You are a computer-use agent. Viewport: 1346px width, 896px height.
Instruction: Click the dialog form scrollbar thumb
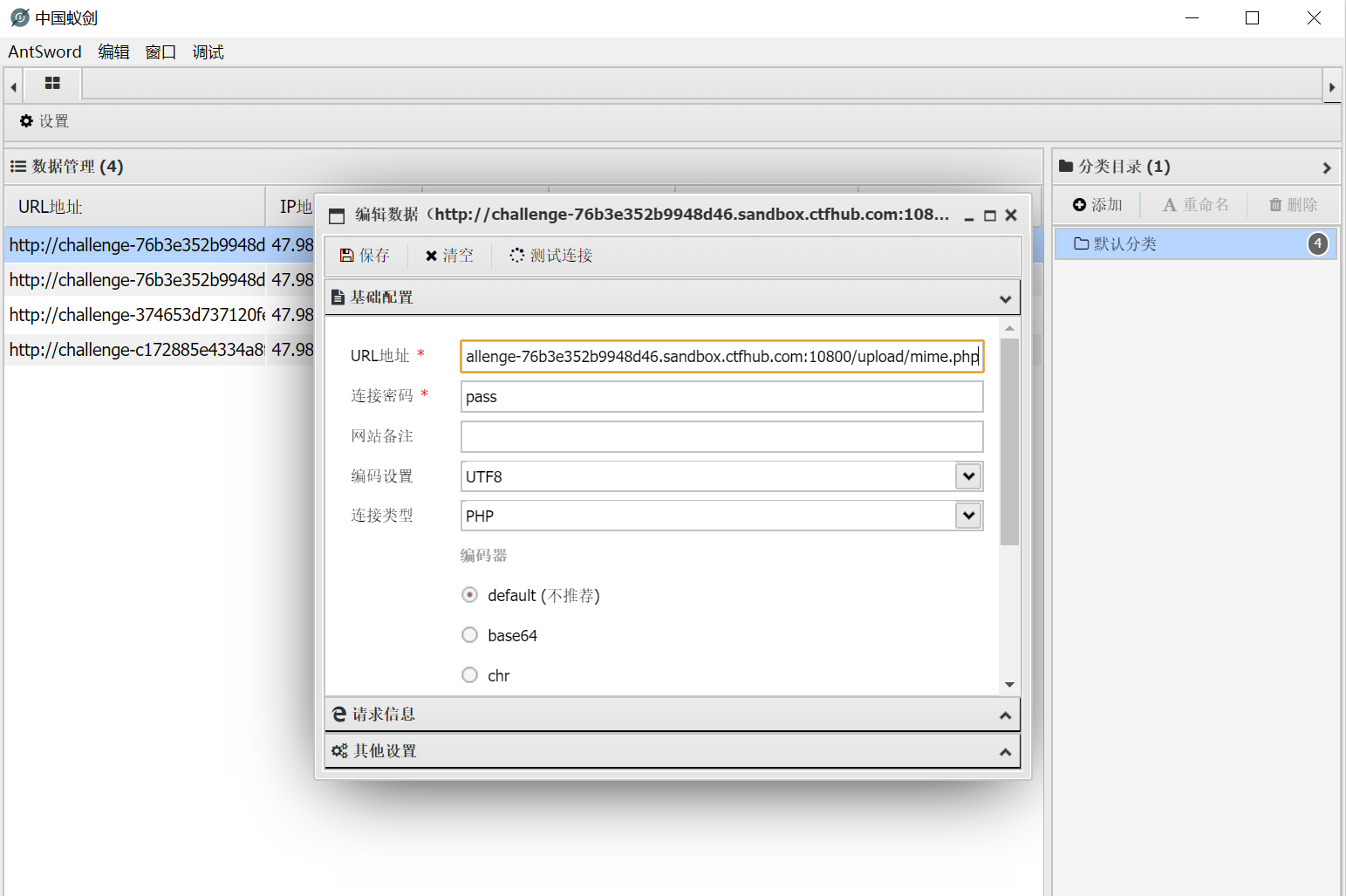point(1009,441)
